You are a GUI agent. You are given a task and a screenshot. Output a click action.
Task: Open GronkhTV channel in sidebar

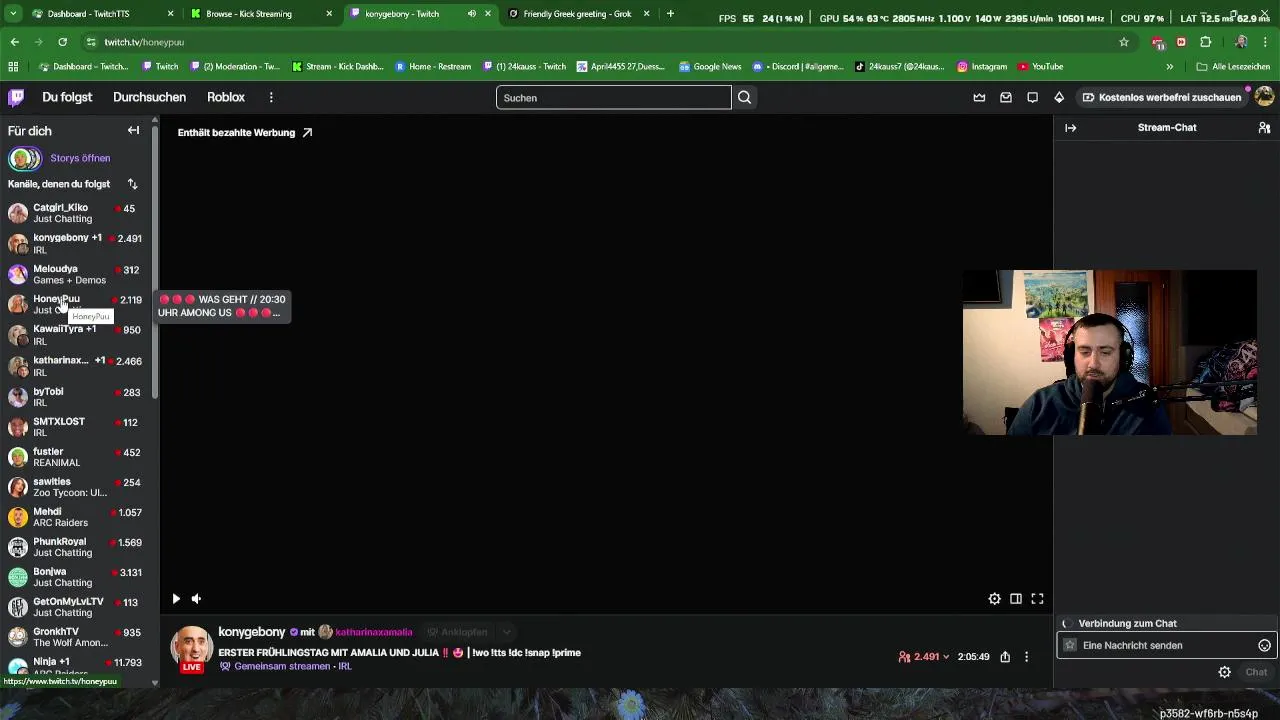(x=76, y=637)
